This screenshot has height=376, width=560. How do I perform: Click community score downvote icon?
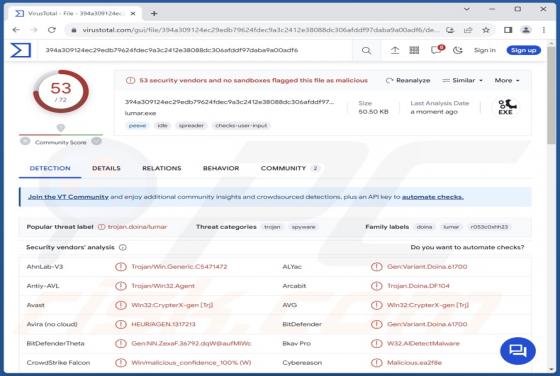click(25, 141)
